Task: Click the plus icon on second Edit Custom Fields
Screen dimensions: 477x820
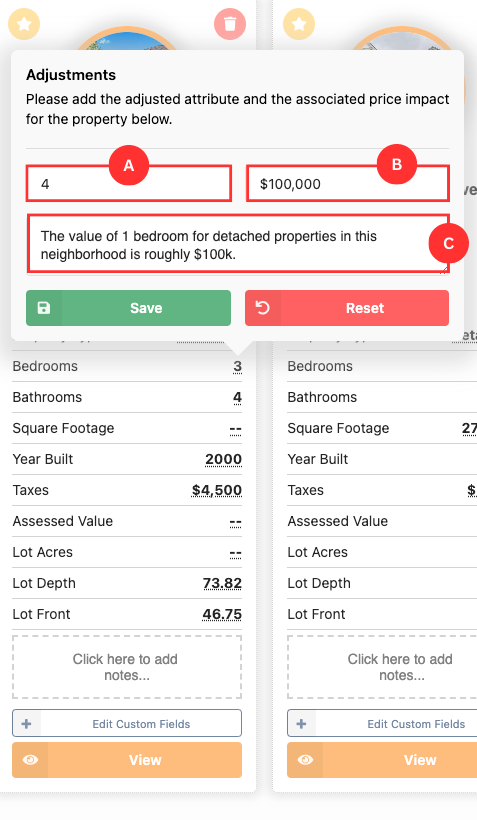Action: [x=301, y=724]
